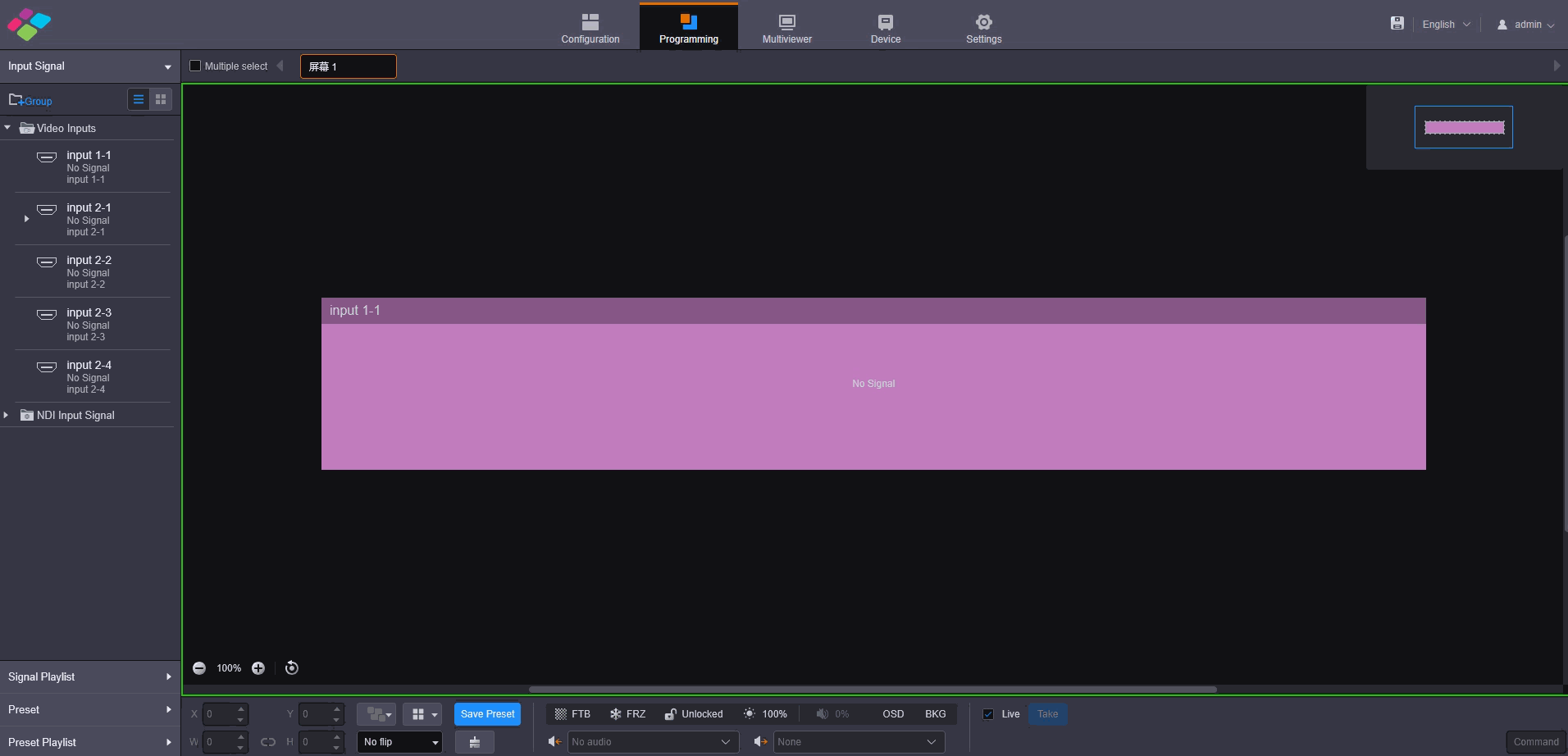Expand the Signal Playlist panel

coord(90,676)
